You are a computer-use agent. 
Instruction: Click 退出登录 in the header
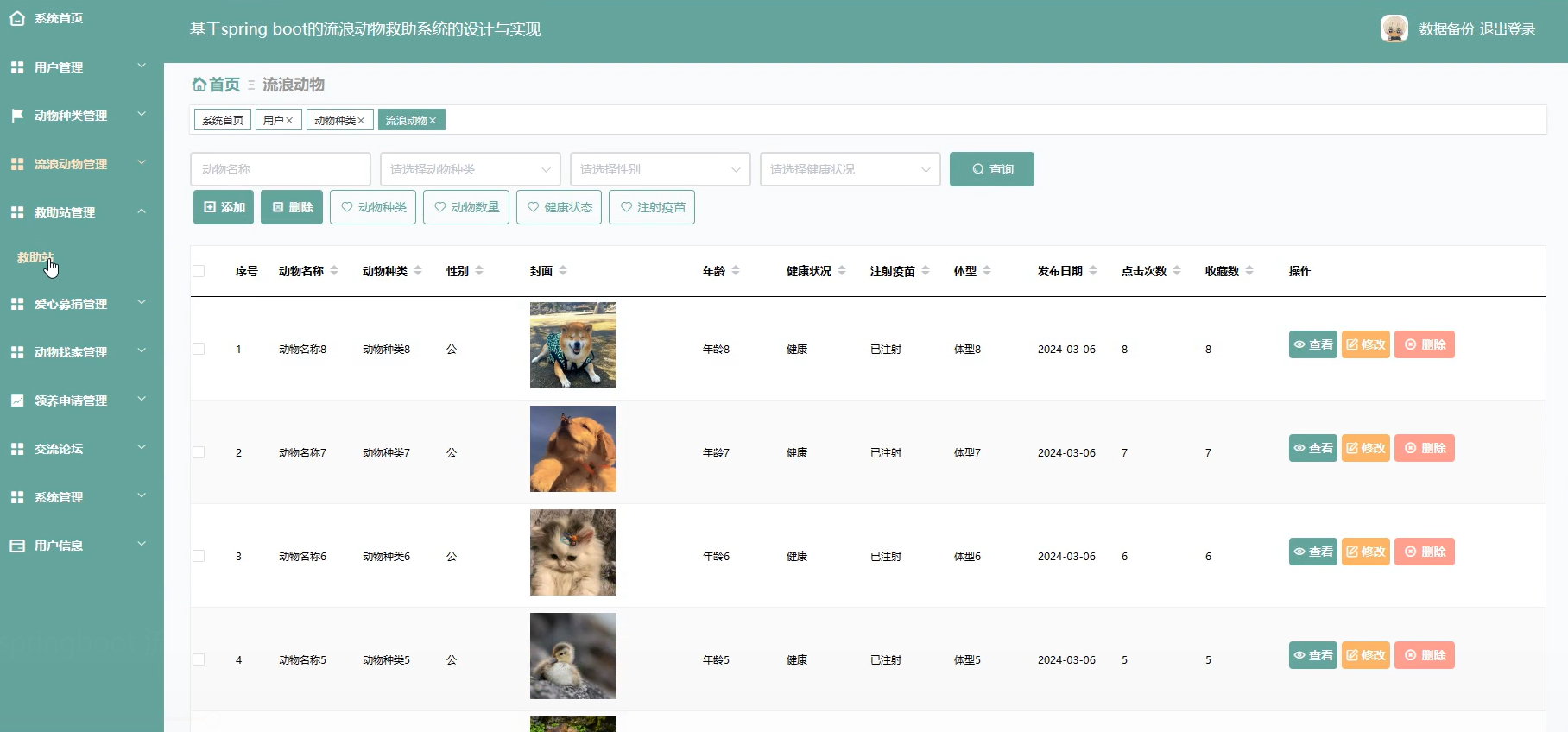tap(1508, 29)
